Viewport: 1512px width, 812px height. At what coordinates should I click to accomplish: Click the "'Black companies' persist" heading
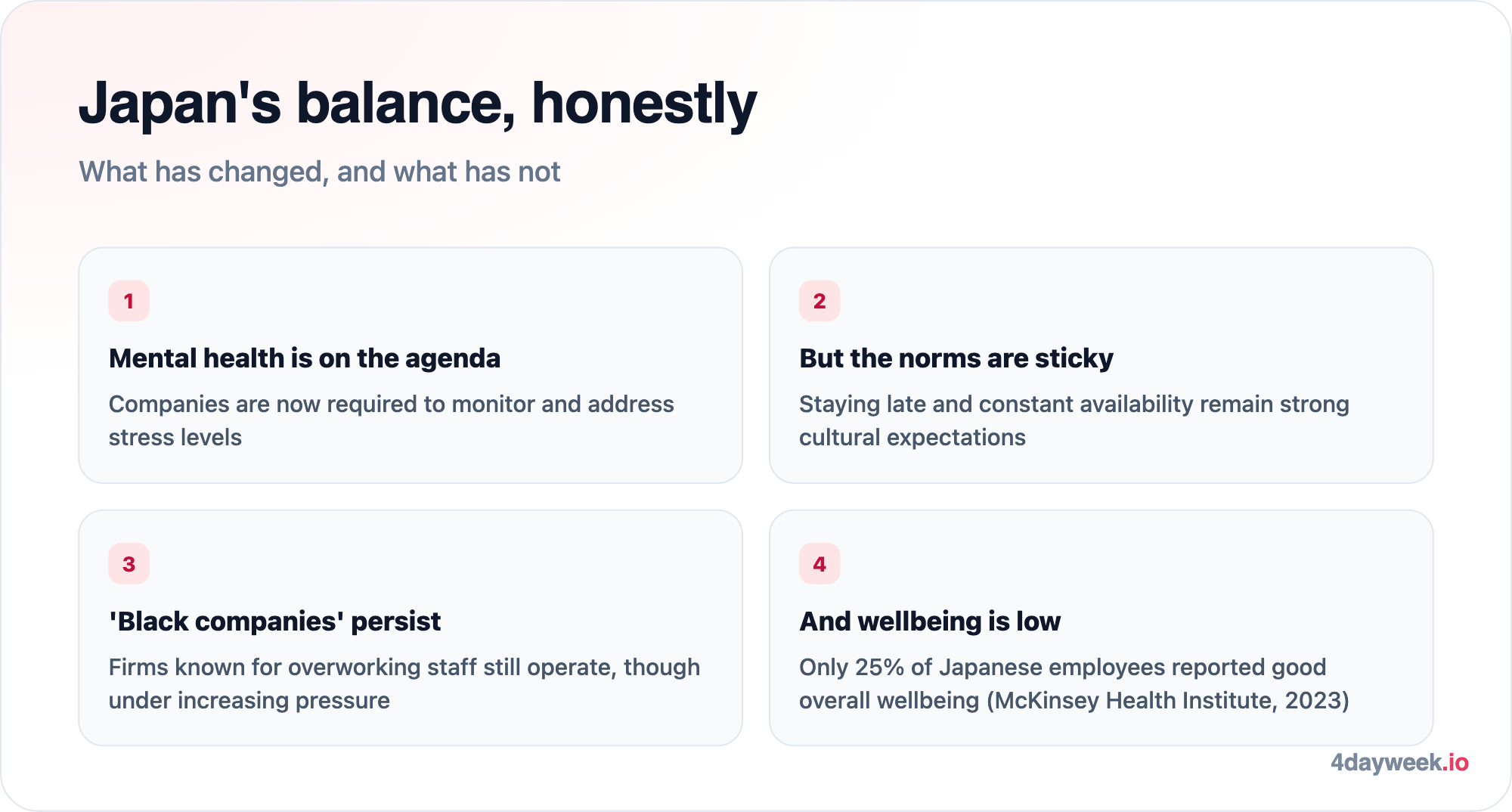(274, 621)
